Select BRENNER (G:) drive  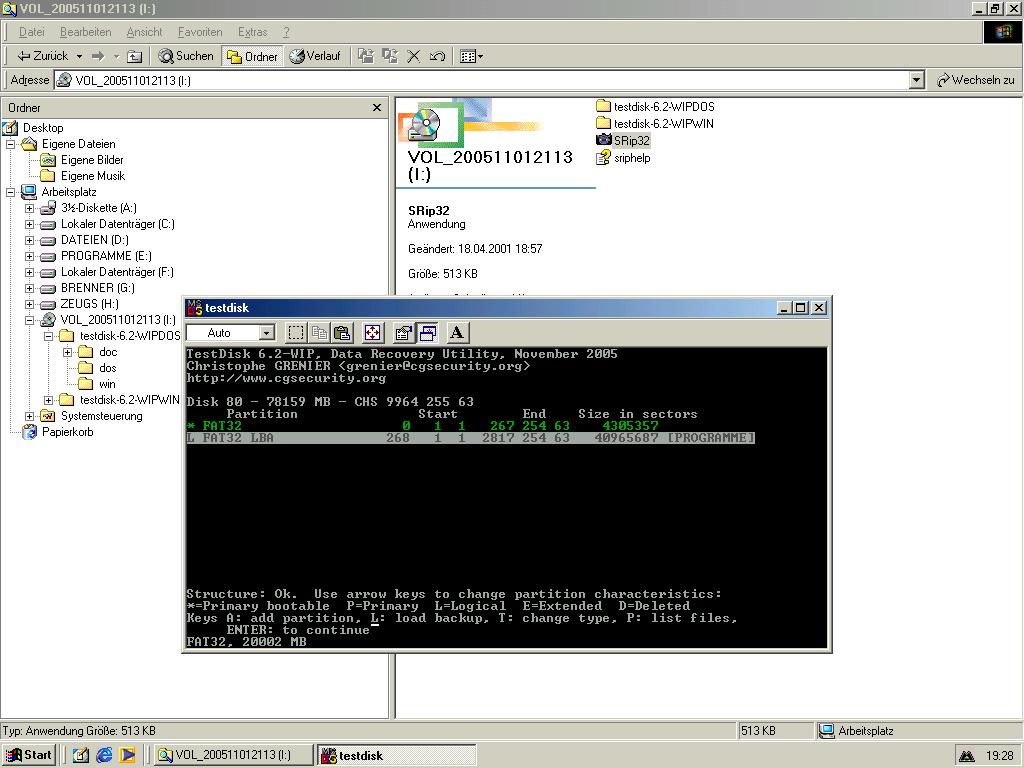point(98,288)
